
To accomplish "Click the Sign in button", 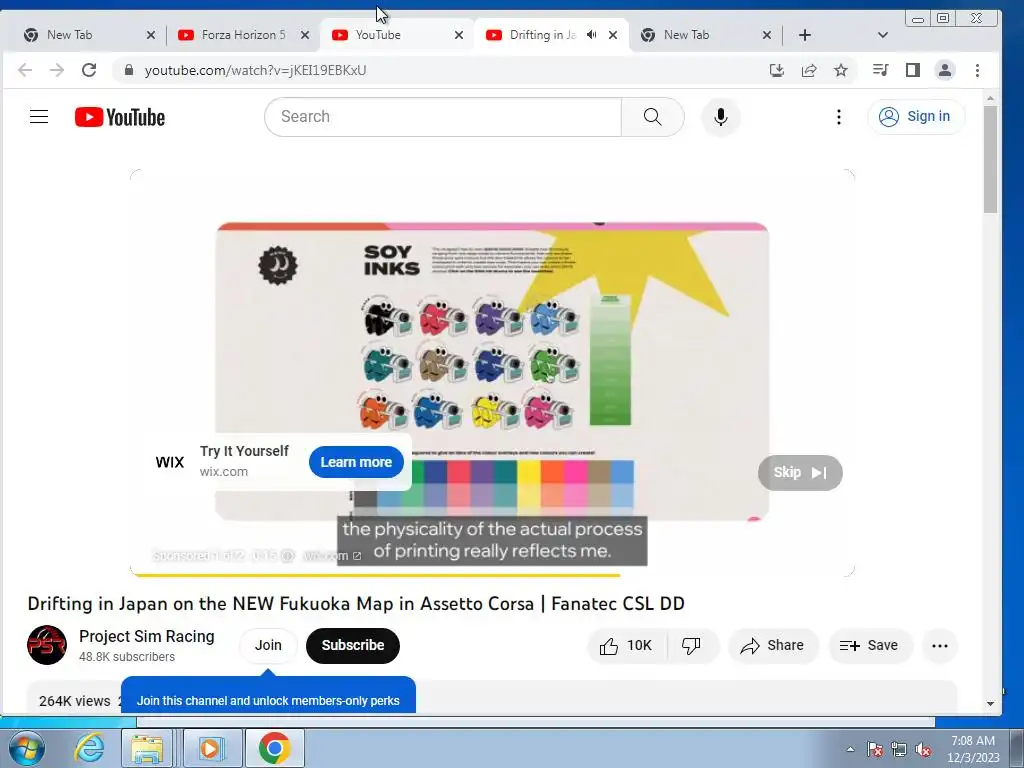I will (916, 117).
